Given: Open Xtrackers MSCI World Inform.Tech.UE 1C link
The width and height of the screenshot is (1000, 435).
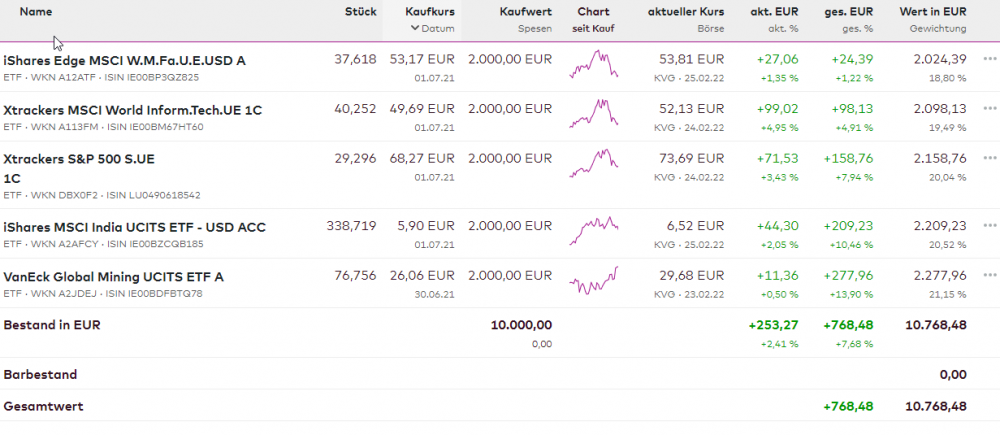Looking at the screenshot, I should (133, 110).
